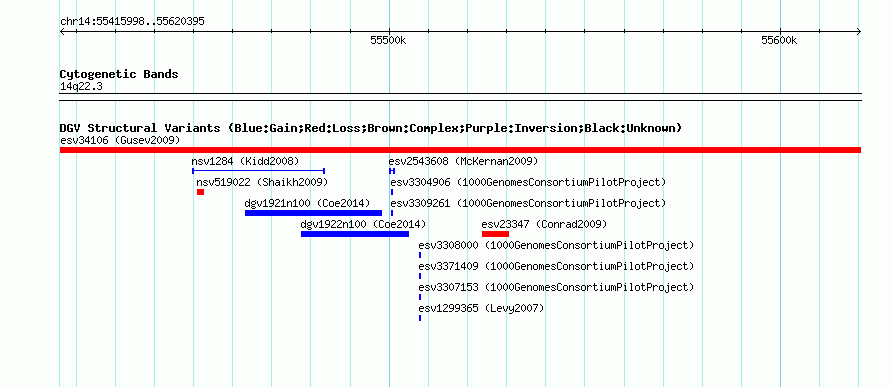The width and height of the screenshot is (890, 387).
Task: Click the chr14:55415998..55620395 coordinate text
Action: tap(132, 22)
